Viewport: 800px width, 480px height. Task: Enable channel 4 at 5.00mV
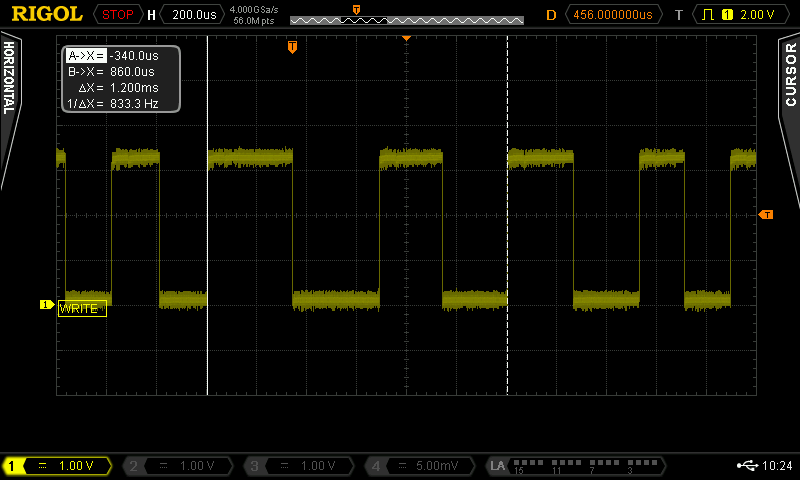click(422, 466)
